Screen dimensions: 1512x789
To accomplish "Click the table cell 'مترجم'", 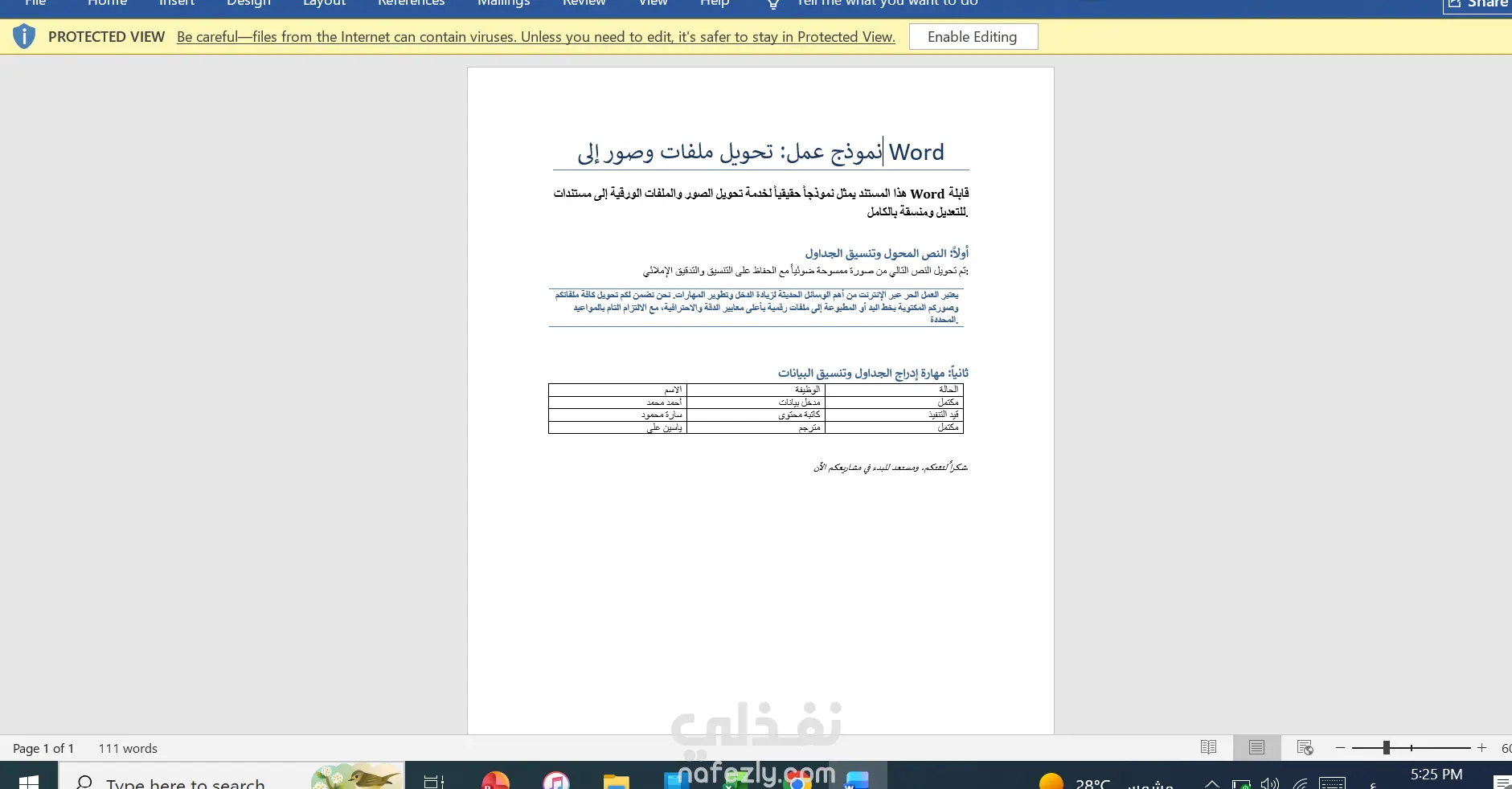I will click(756, 427).
